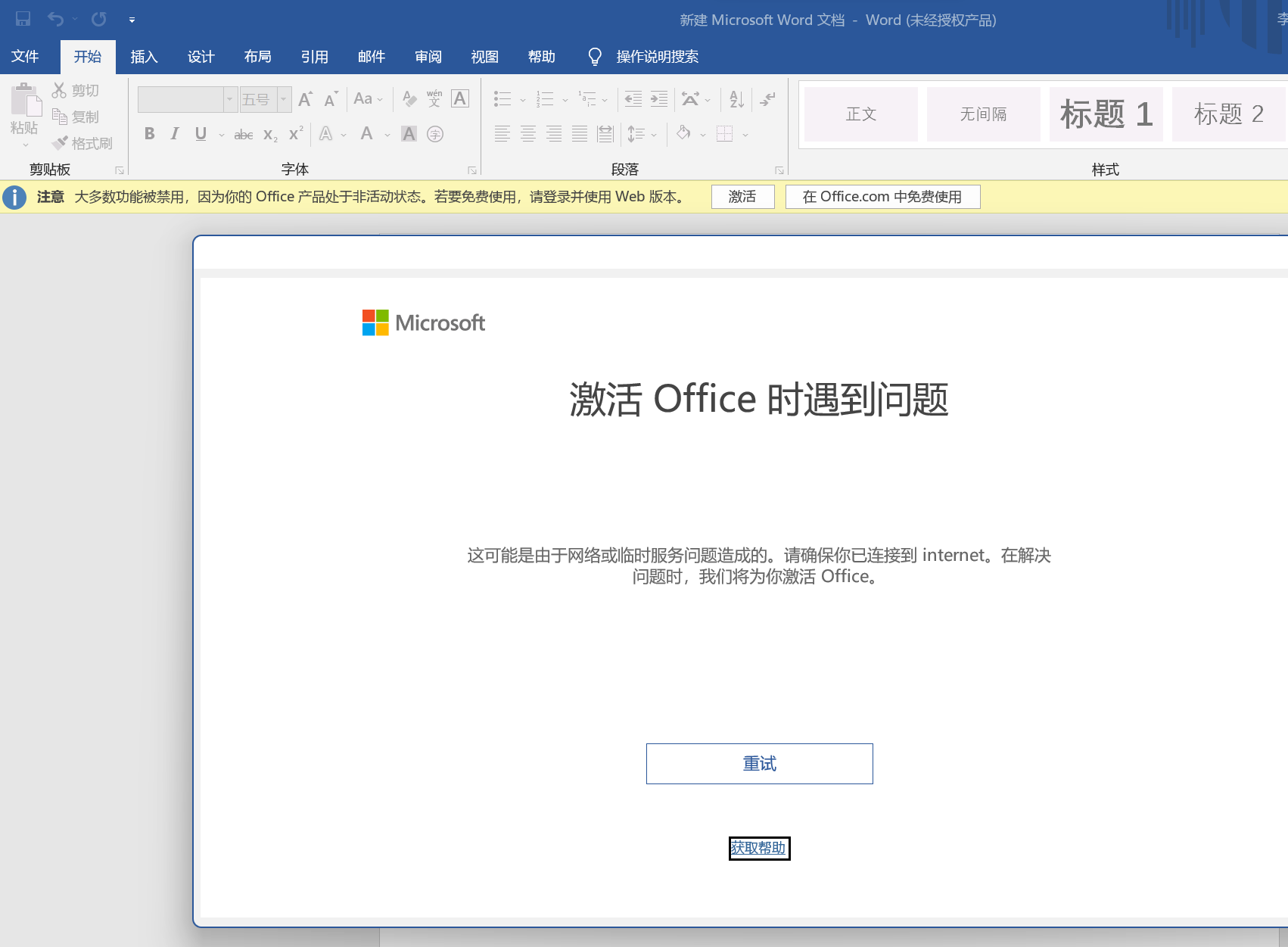The image size is (1288, 947).
Task: Toggle superscript formatting
Action: [x=296, y=134]
